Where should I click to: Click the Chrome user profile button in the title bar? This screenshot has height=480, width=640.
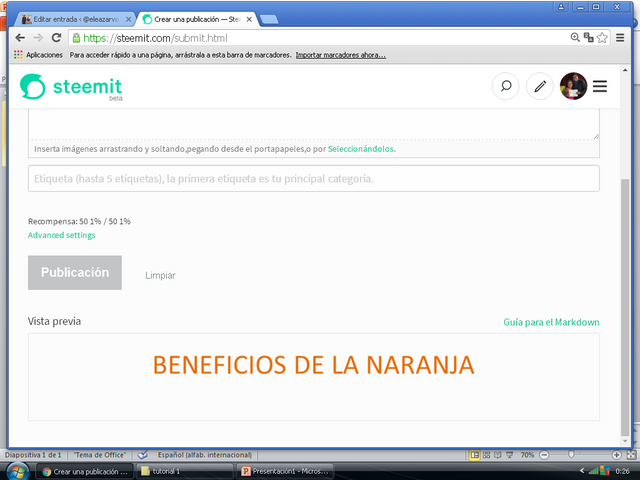coord(561,7)
